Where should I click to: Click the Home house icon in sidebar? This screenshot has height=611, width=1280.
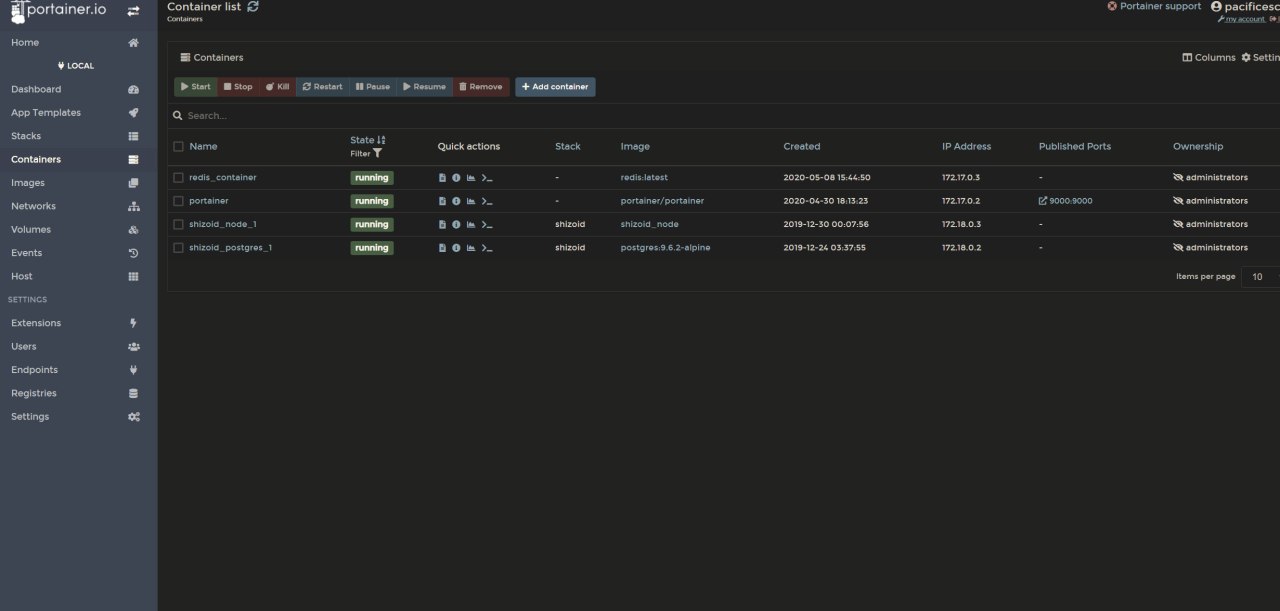[x=134, y=43]
